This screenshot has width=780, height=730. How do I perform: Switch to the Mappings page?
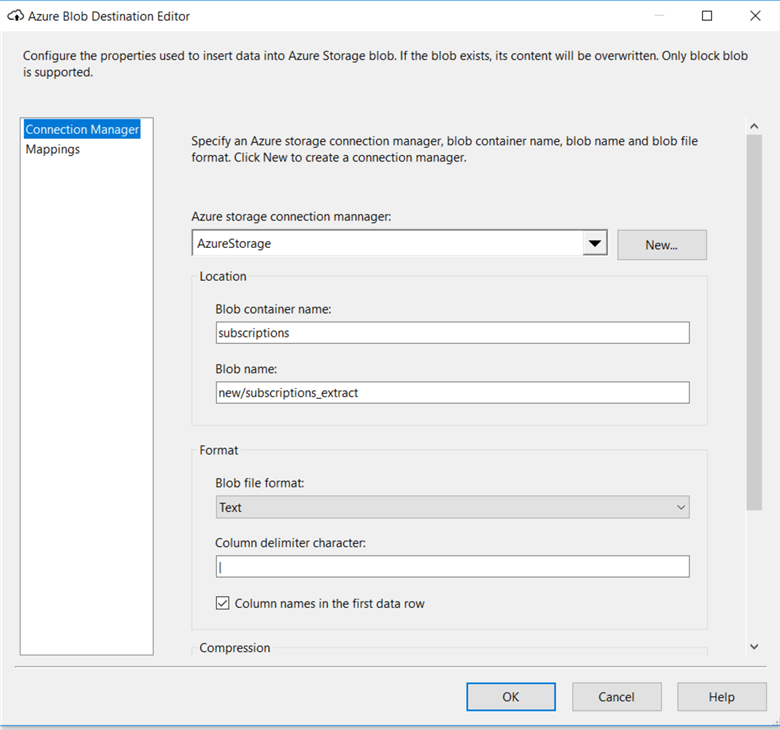pyautogui.click(x=53, y=150)
